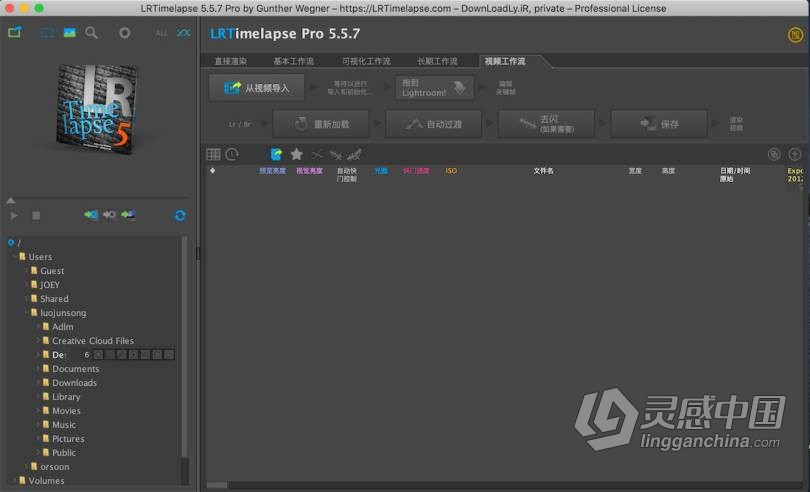Click the 日期/时间 原始 column header

(x=735, y=175)
